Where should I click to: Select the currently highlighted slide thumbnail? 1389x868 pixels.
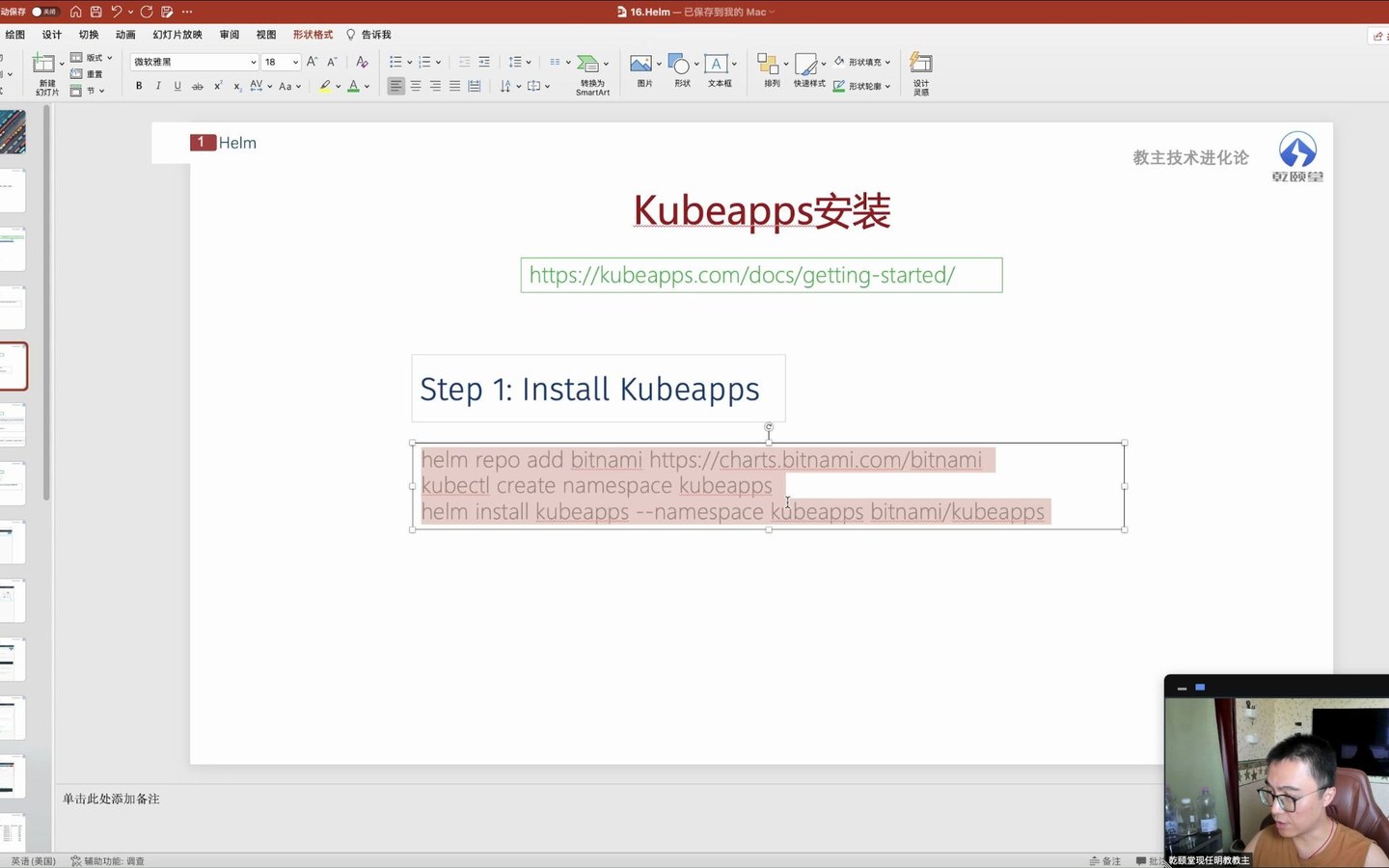point(13,366)
